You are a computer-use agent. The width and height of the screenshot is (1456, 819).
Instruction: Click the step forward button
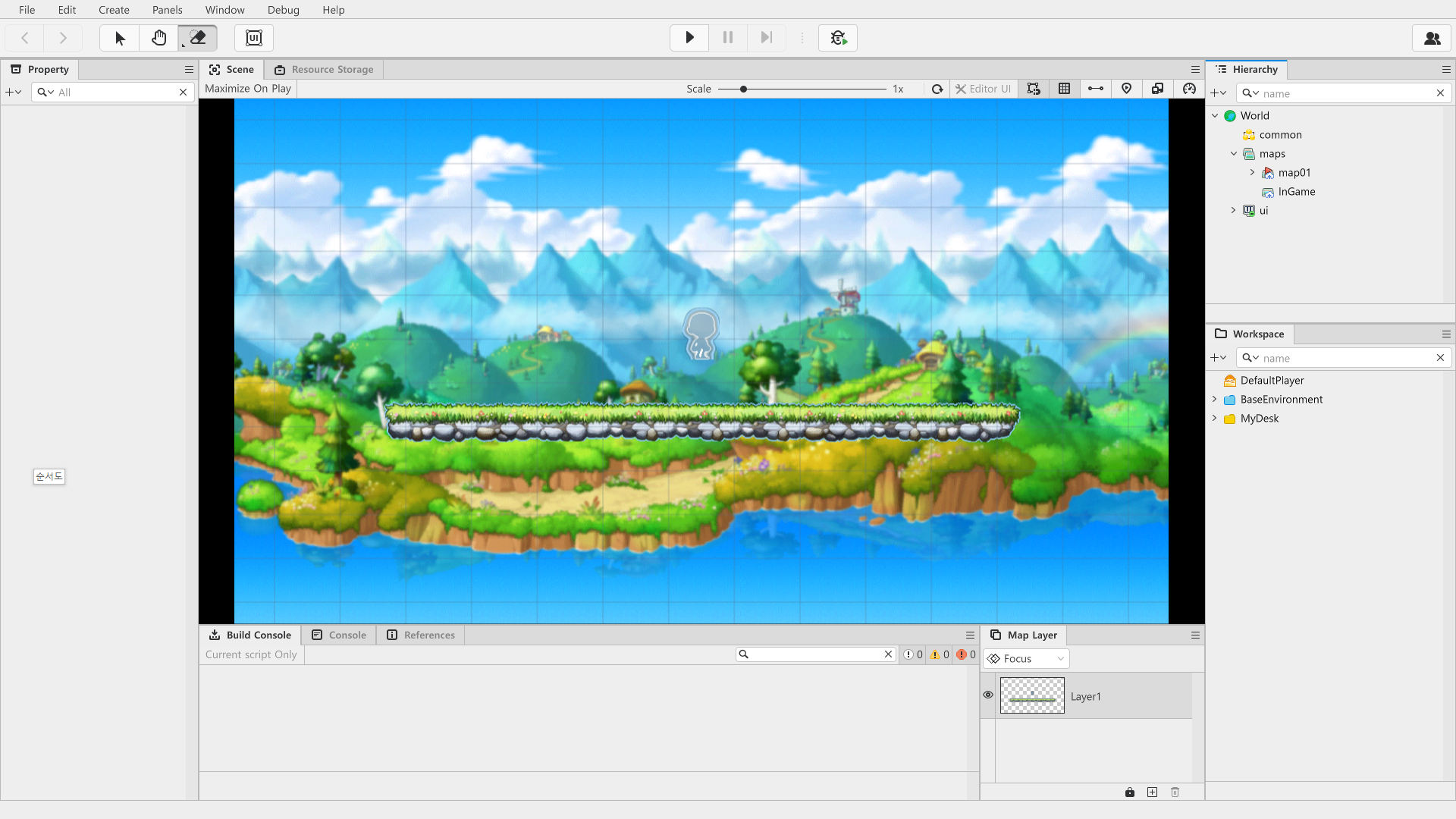tap(767, 38)
